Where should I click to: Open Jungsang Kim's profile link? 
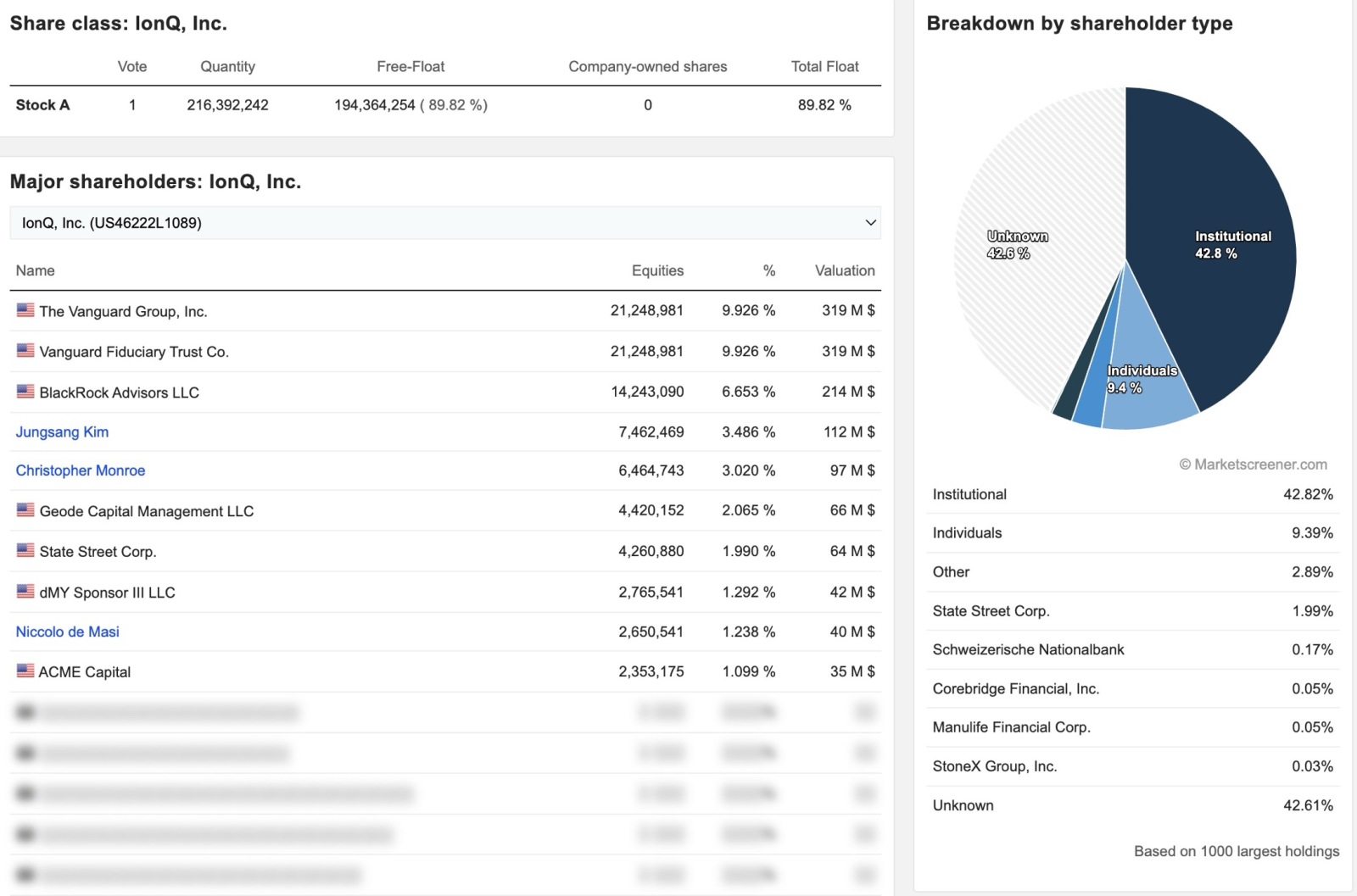[62, 431]
